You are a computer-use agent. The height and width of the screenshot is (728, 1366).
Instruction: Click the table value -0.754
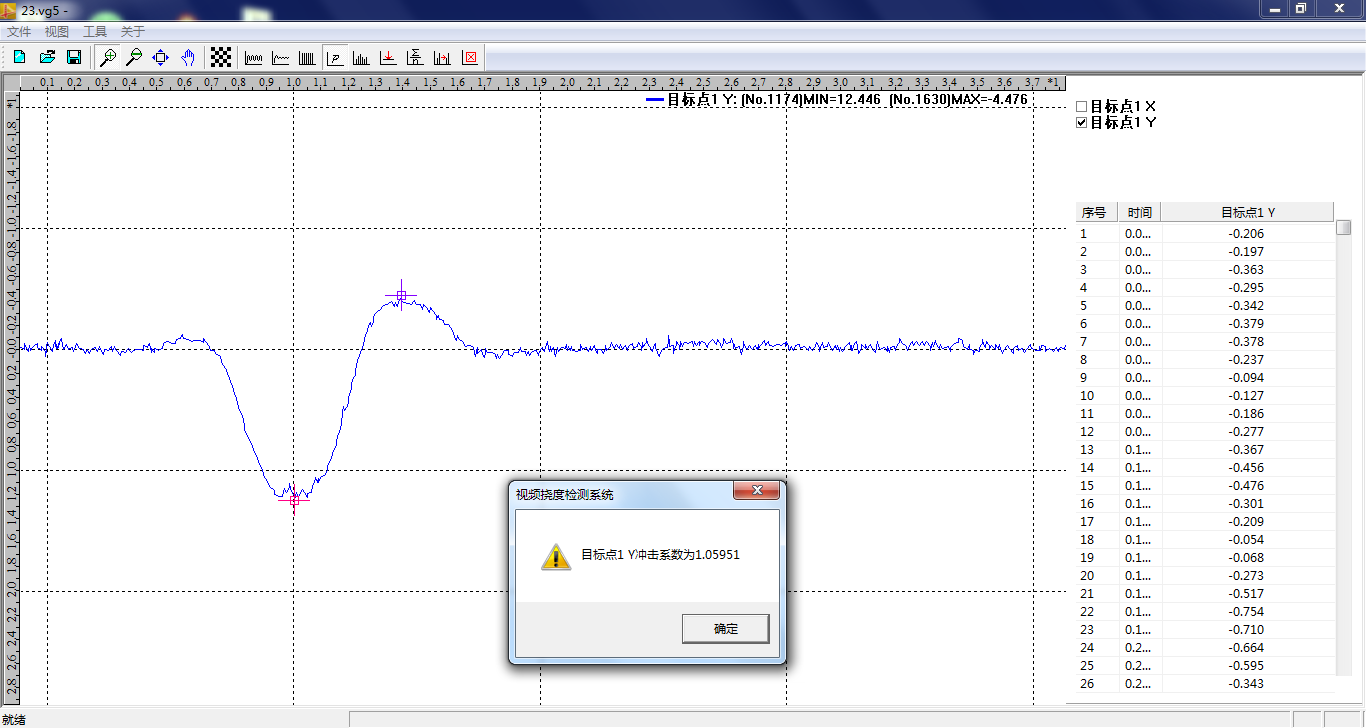point(1248,612)
